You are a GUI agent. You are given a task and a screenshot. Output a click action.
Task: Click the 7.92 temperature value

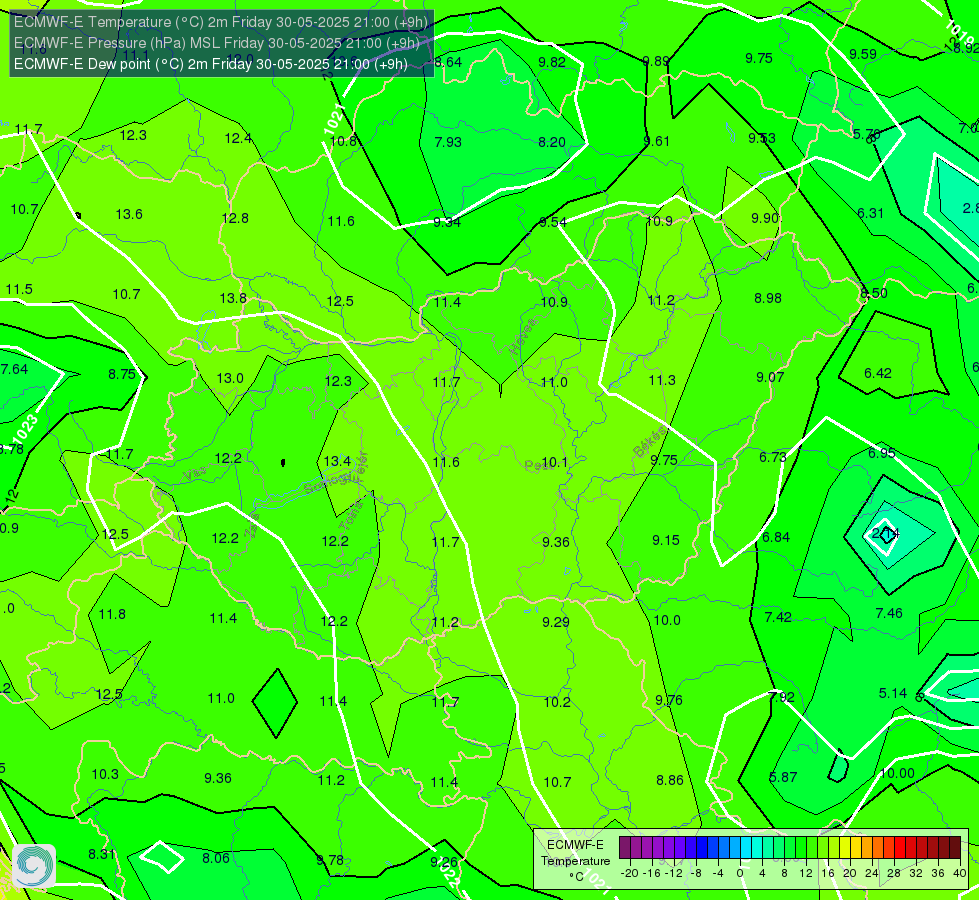point(781,697)
